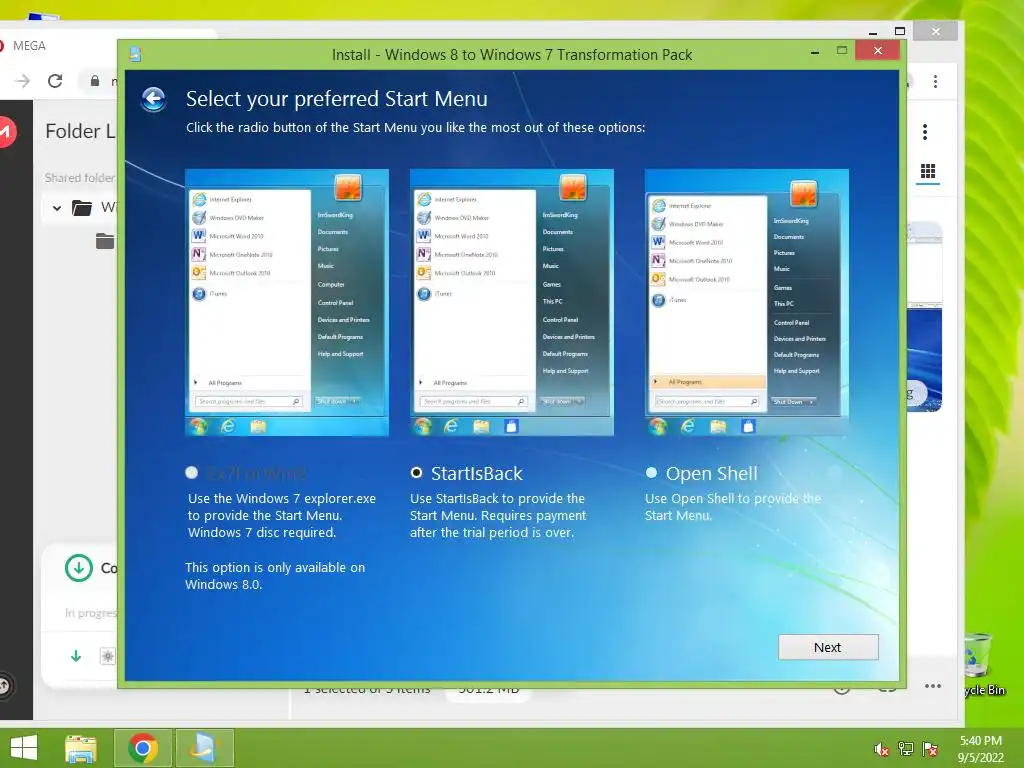Minimize the Chrome window

872,32
